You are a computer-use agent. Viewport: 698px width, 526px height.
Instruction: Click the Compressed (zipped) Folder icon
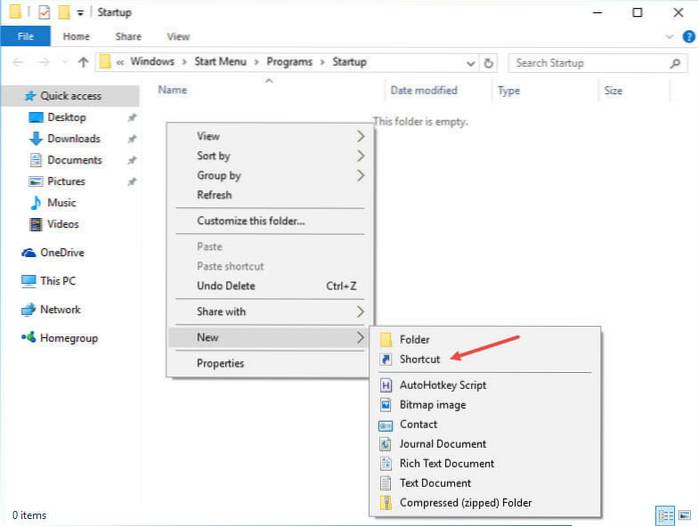click(x=386, y=503)
